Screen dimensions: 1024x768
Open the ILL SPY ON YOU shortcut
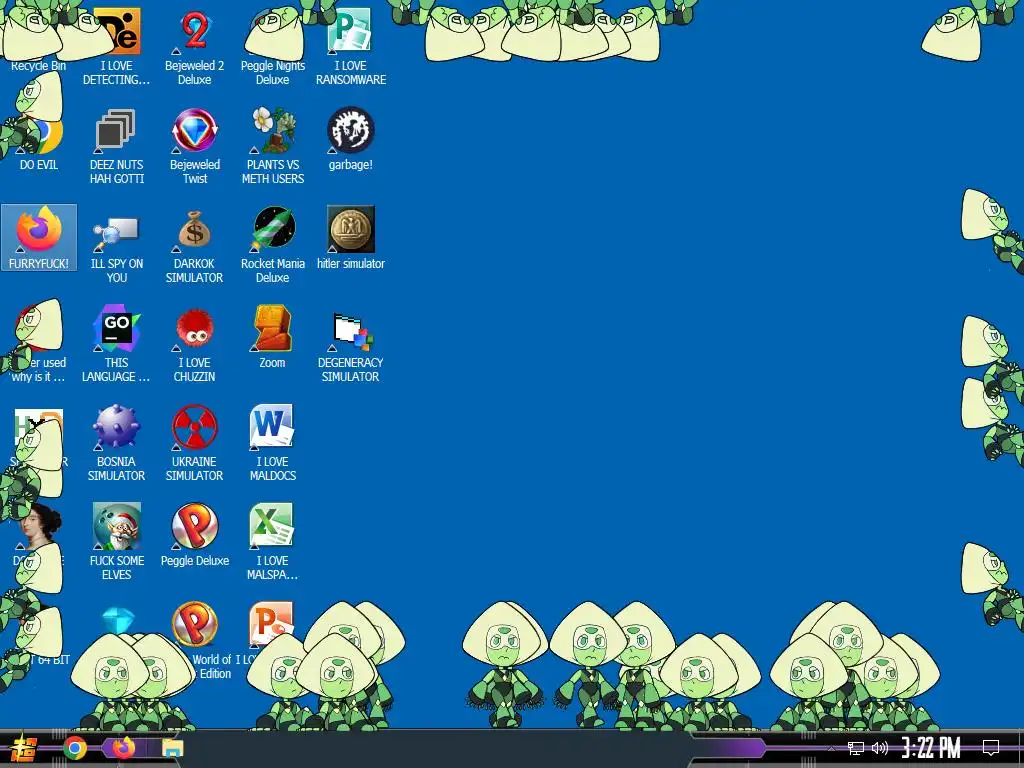pos(116,245)
